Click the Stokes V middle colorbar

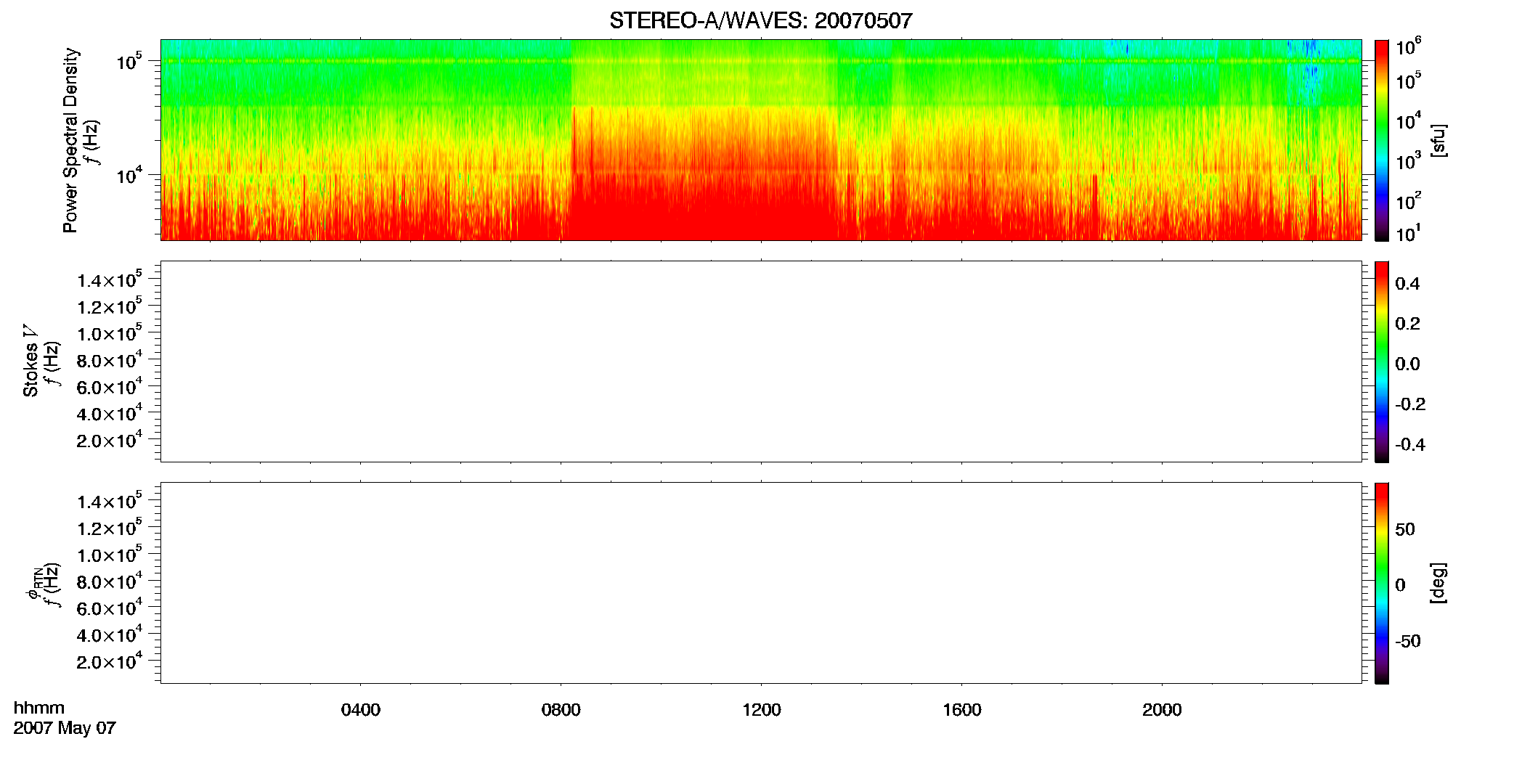[1382, 362]
